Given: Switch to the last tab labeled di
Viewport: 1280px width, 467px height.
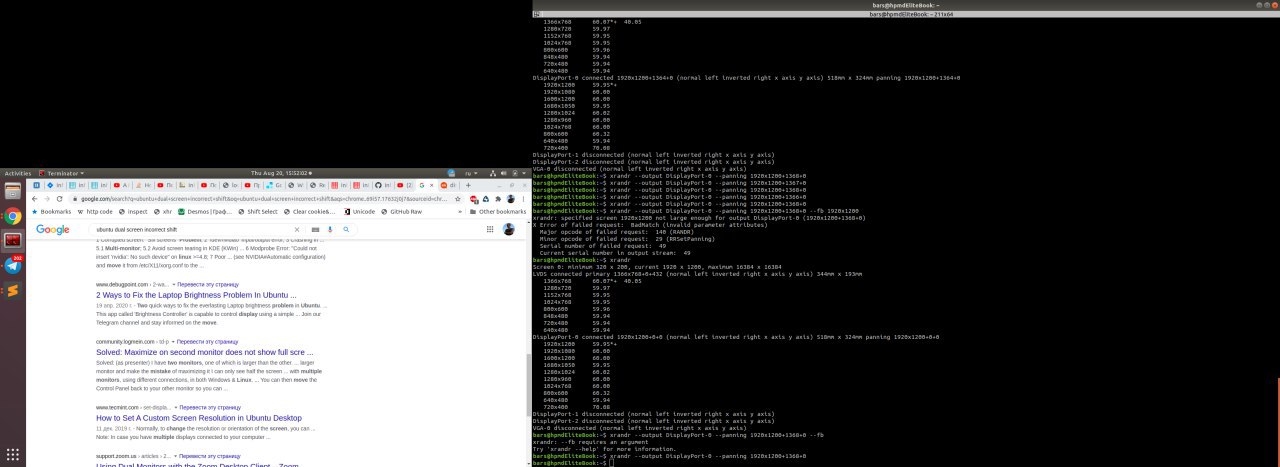Looking at the screenshot, I should point(447,185).
